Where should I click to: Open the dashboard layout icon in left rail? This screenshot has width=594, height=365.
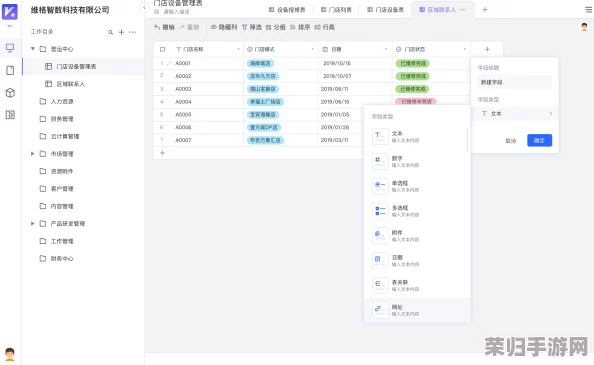(10, 115)
